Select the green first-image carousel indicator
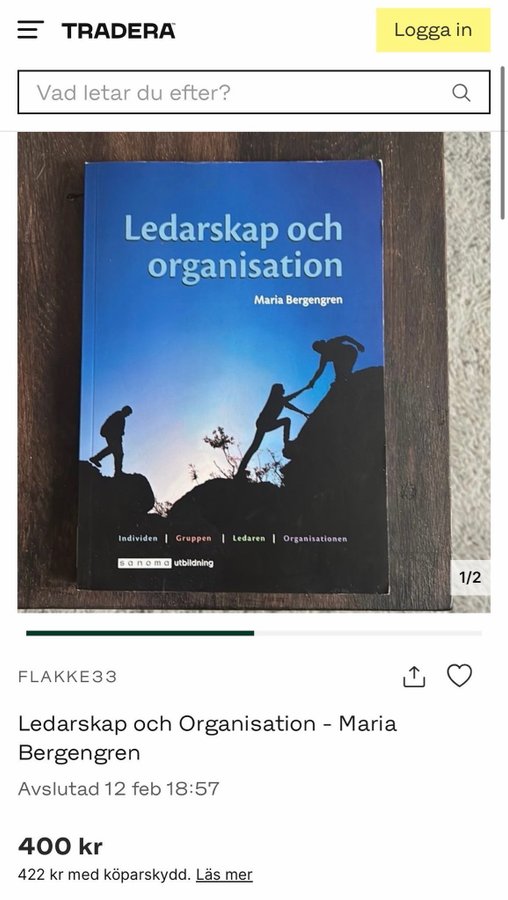This screenshot has width=508, height=900. point(140,633)
